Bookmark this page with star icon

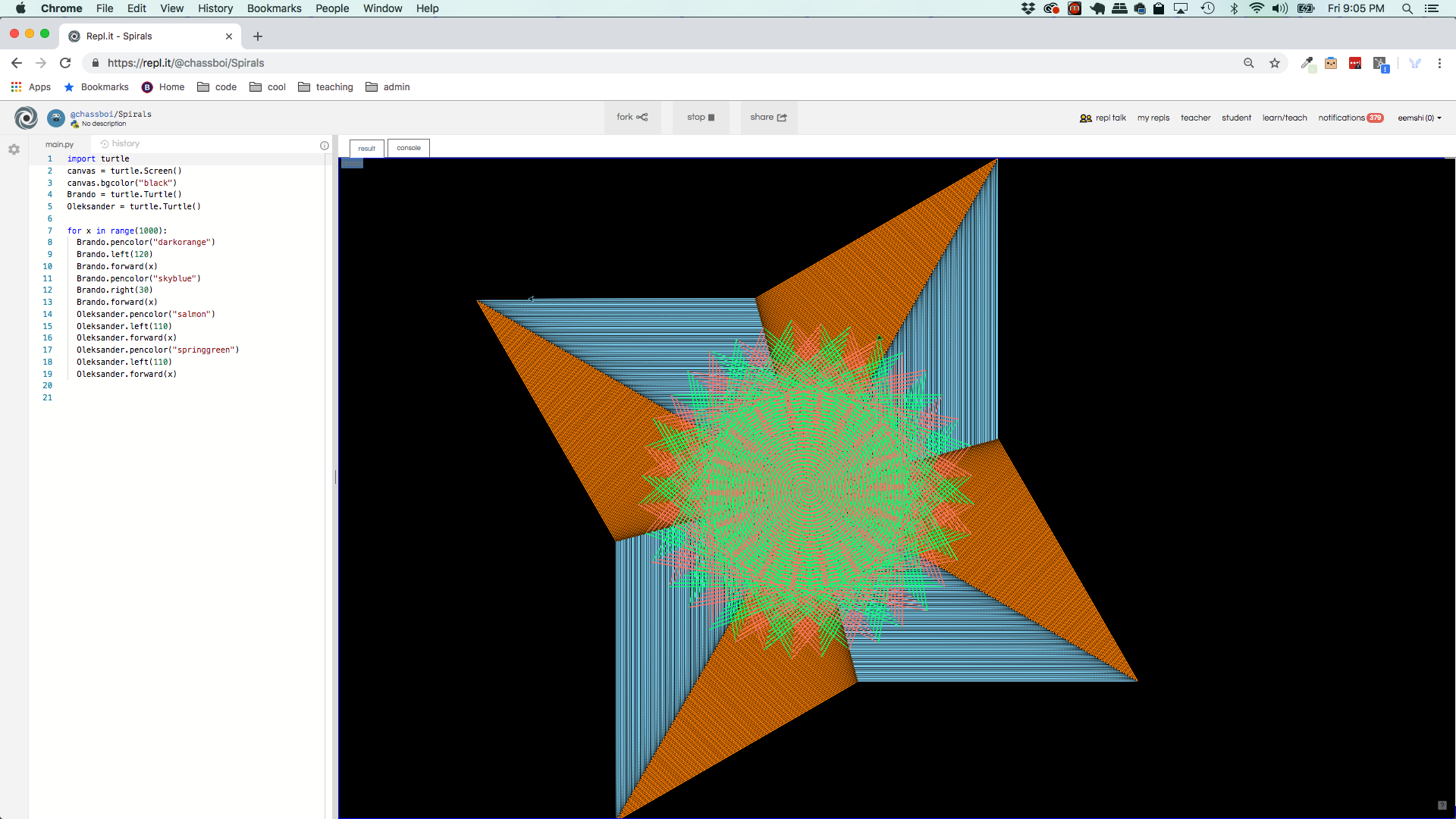tap(1275, 63)
